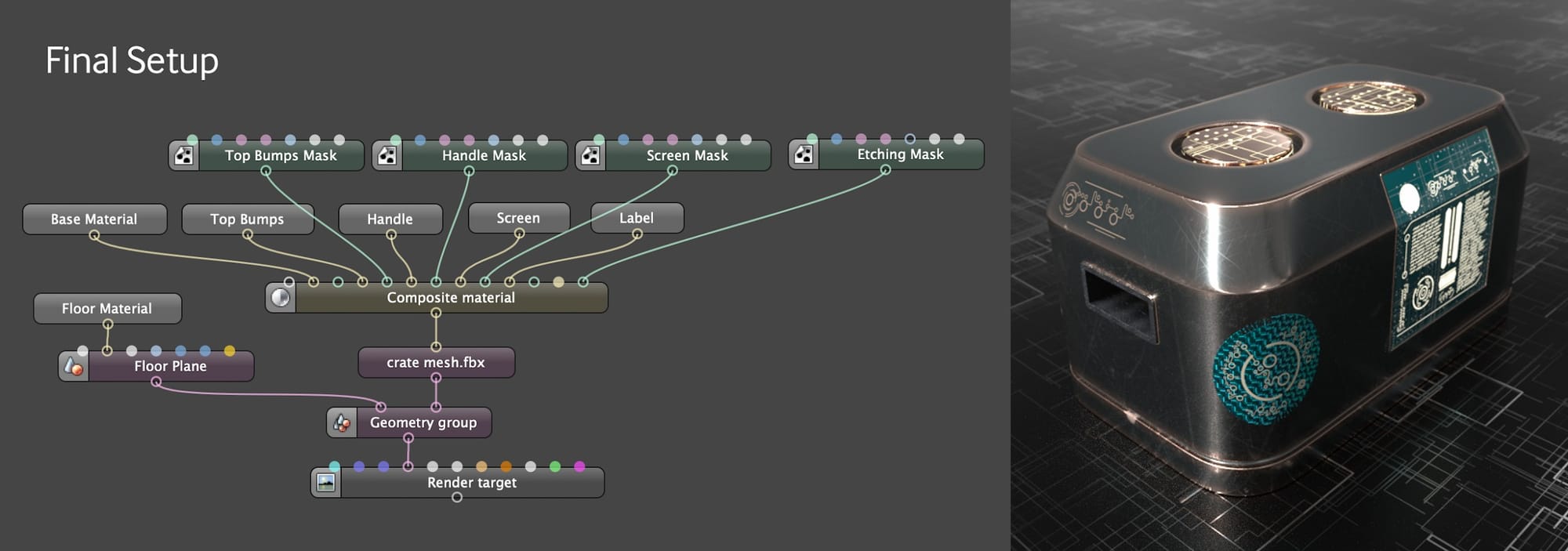Click the Render target image icon
This screenshot has width=1568, height=551.
pos(326,483)
